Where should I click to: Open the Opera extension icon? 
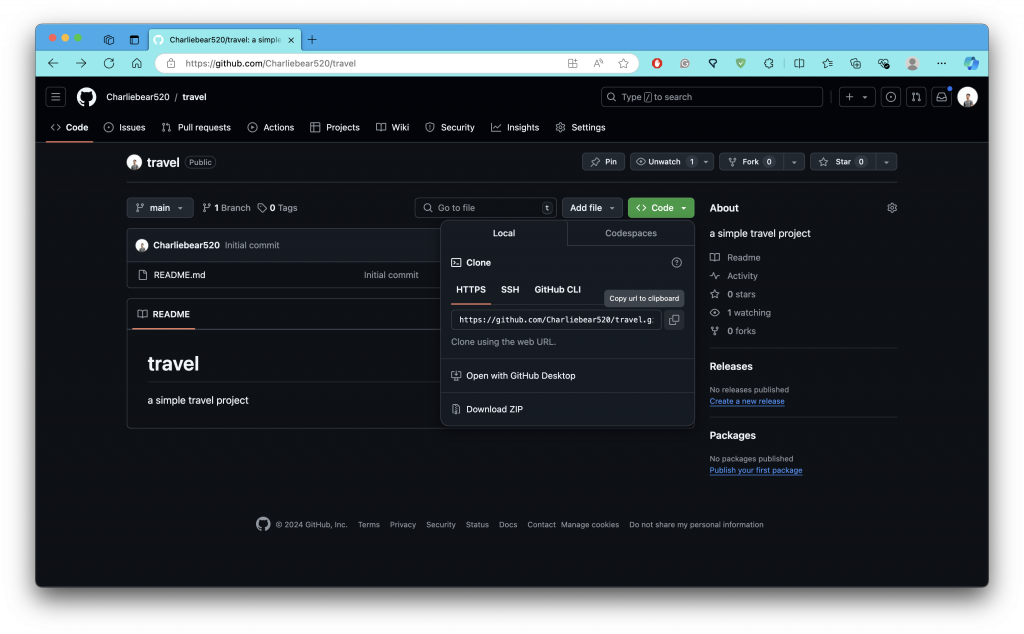tap(657, 63)
